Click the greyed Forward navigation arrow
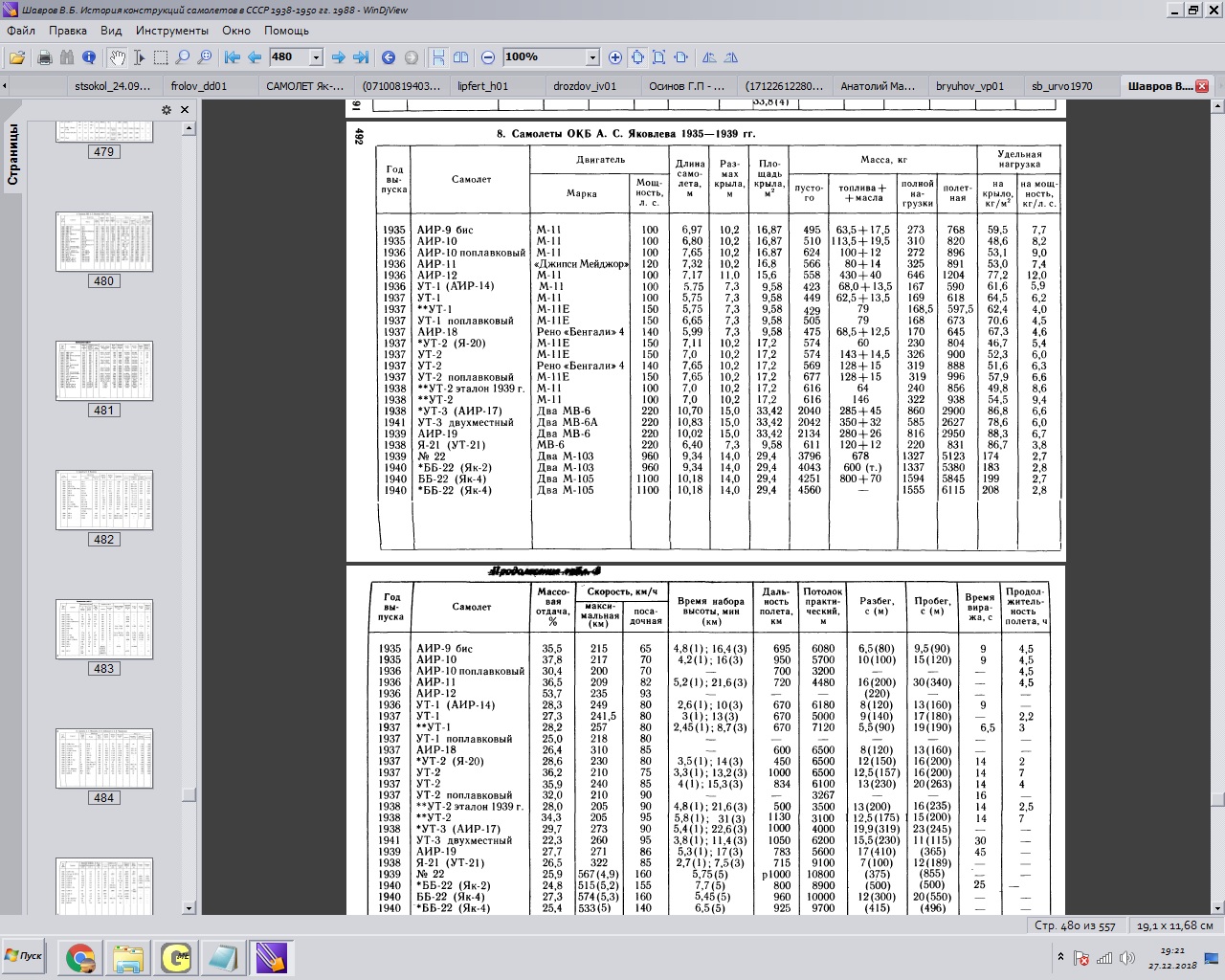Image resolution: width=1225 pixels, height=980 pixels. (411, 57)
